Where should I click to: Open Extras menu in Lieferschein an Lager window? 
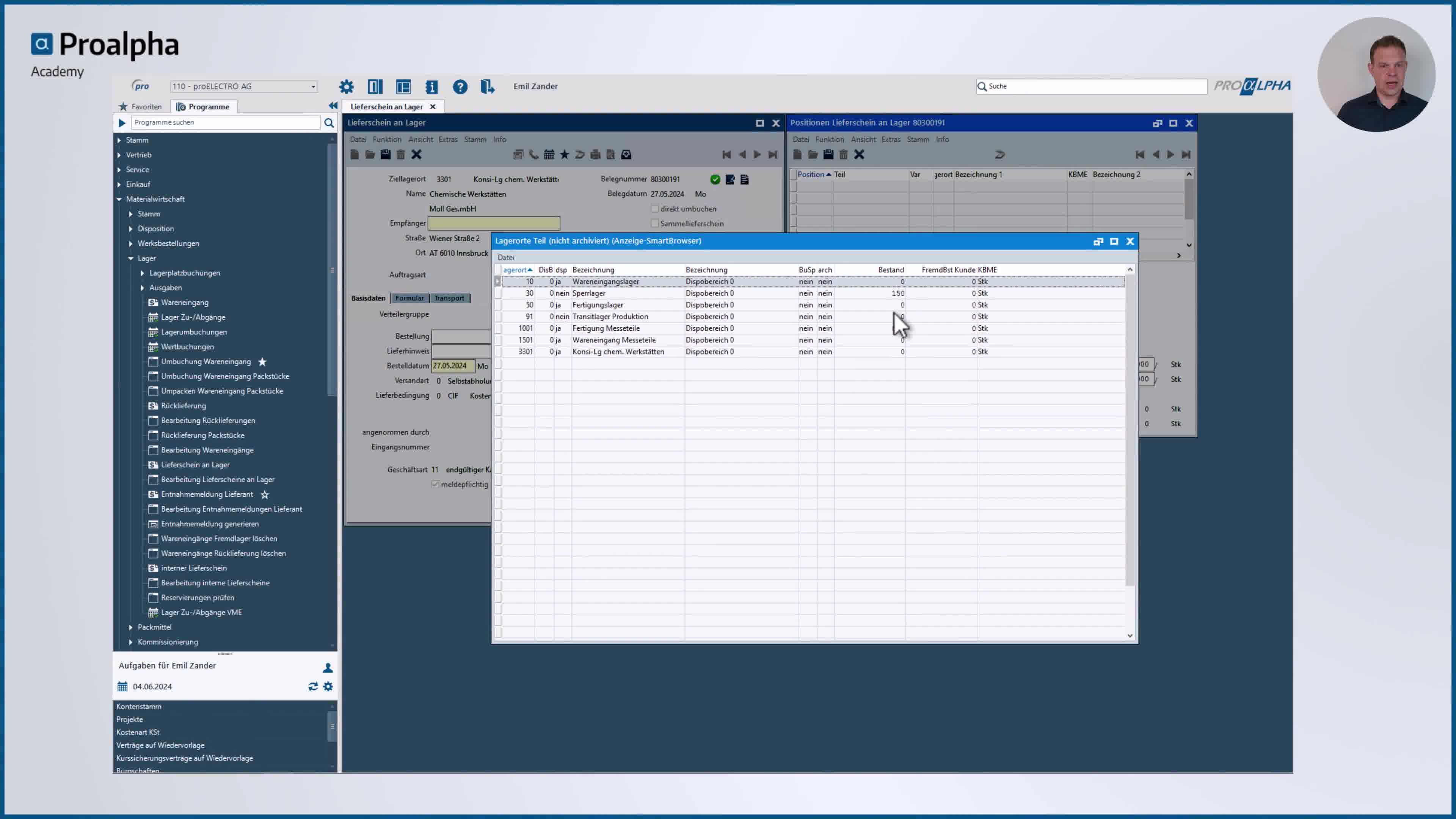click(448, 140)
